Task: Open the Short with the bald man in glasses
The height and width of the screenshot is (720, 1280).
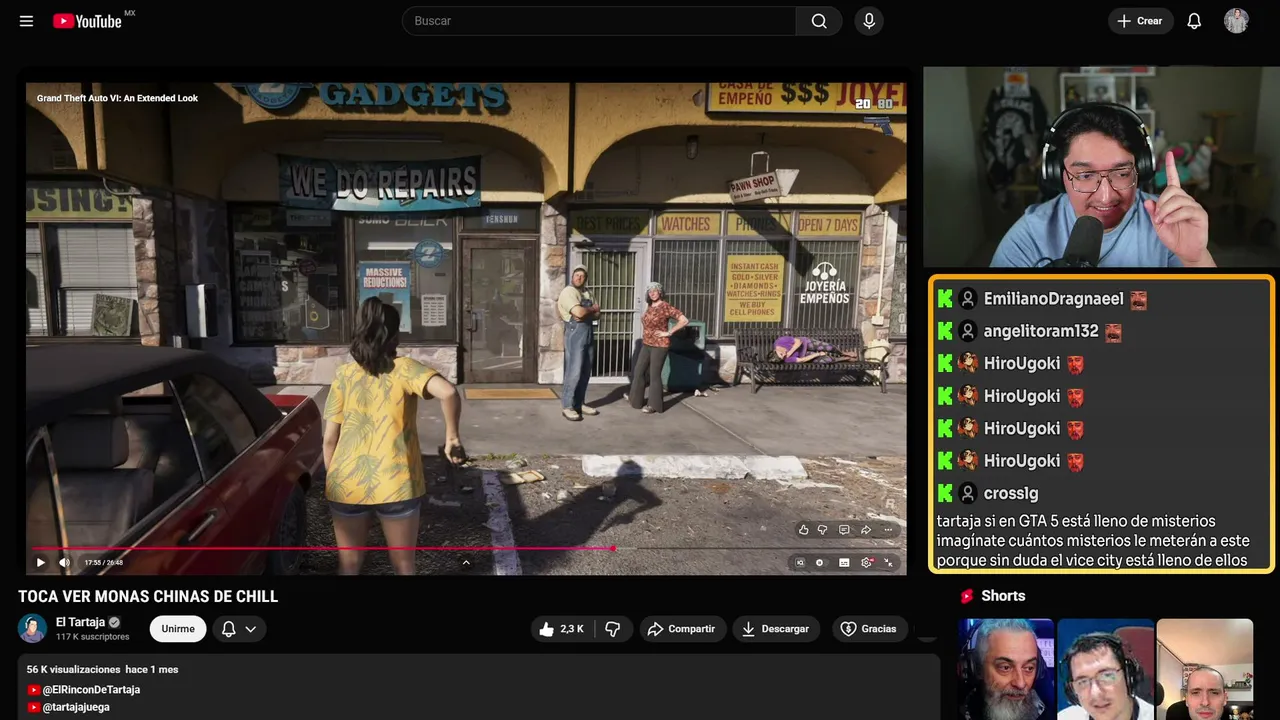Action: pos(1204,669)
